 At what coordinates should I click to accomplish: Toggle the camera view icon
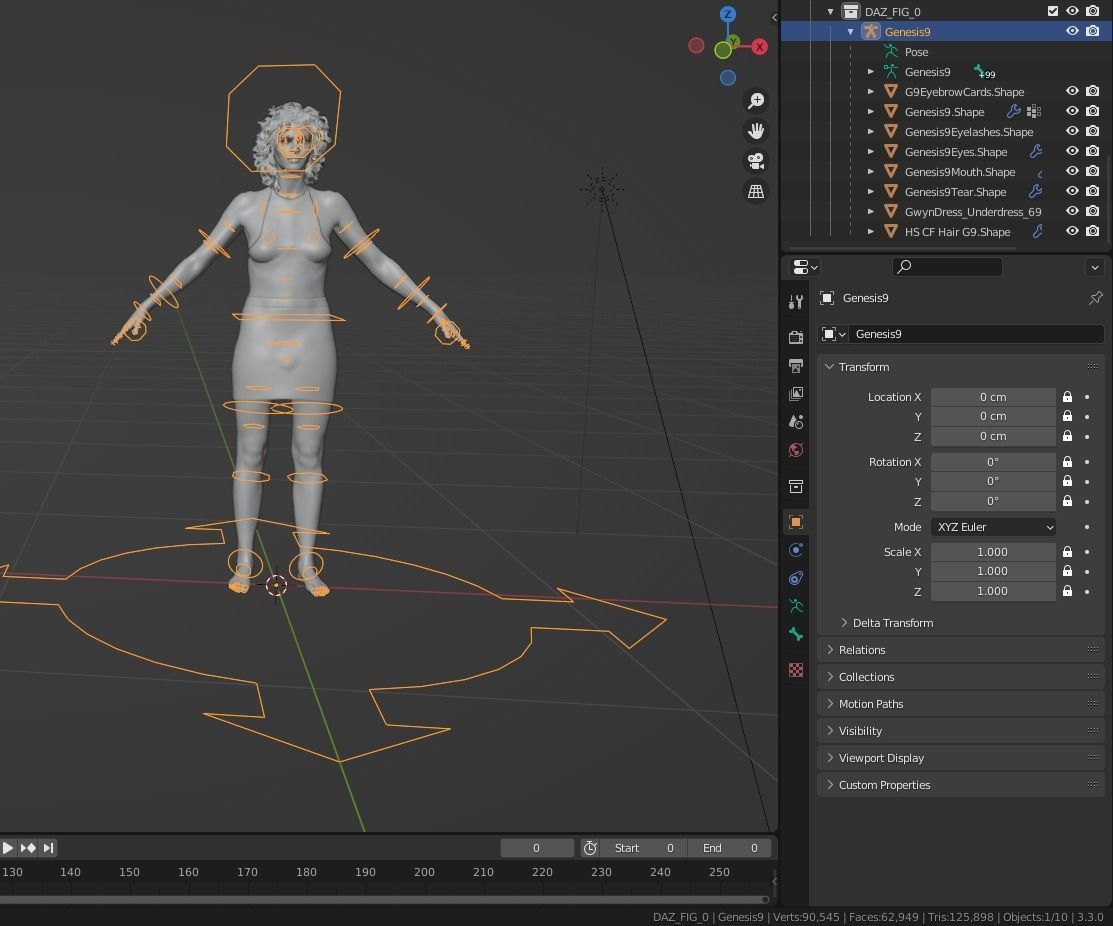(x=756, y=161)
